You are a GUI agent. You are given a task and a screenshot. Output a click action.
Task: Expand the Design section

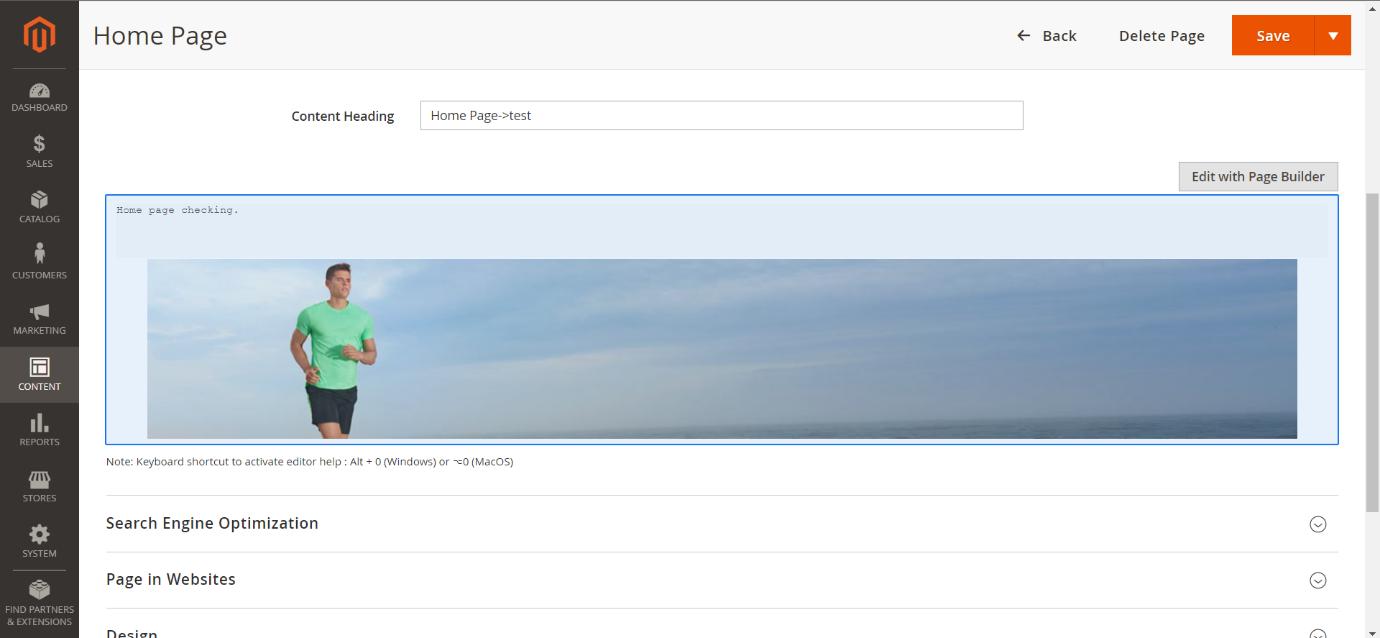pos(1317,632)
